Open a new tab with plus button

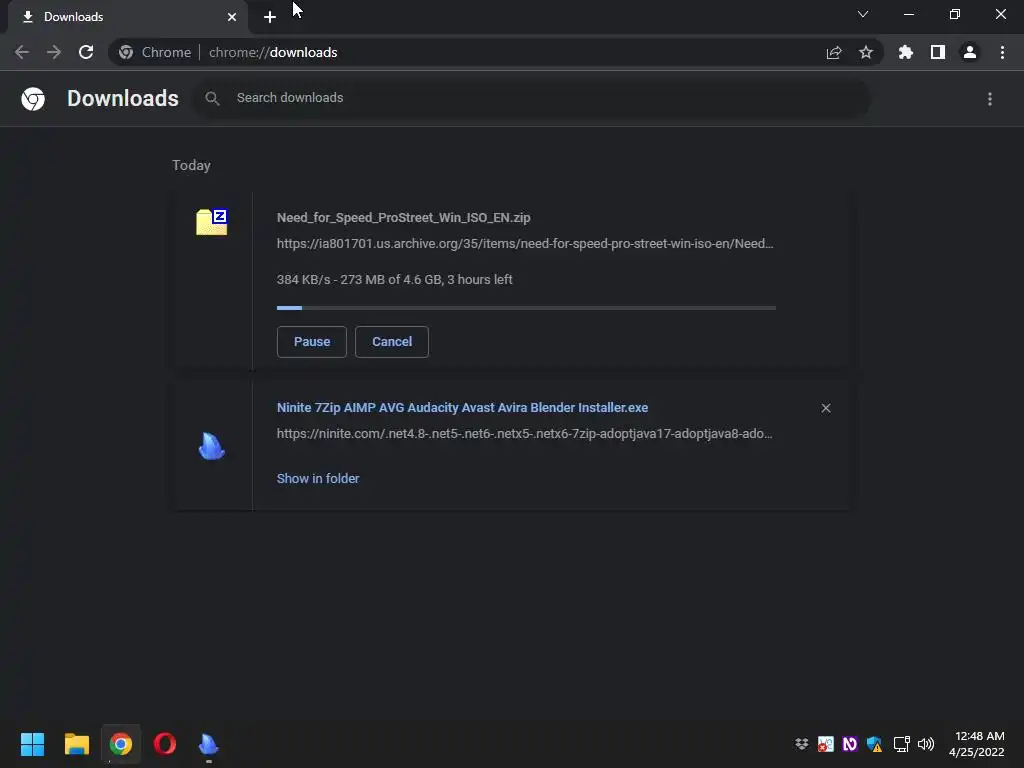click(x=270, y=17)
